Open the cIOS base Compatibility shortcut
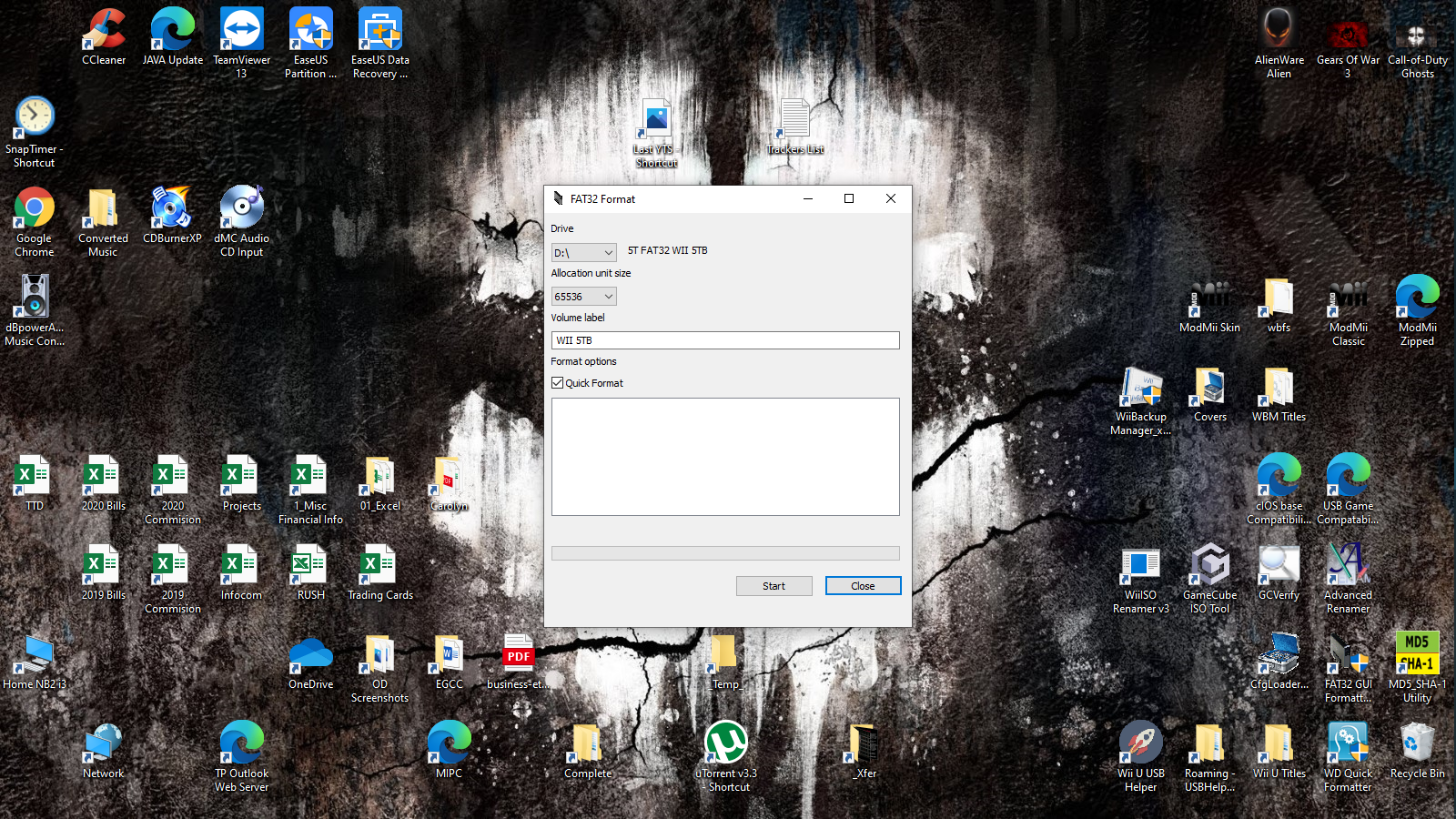The height and width of the screenshot is (819, 1456). tap(1279, 475)
